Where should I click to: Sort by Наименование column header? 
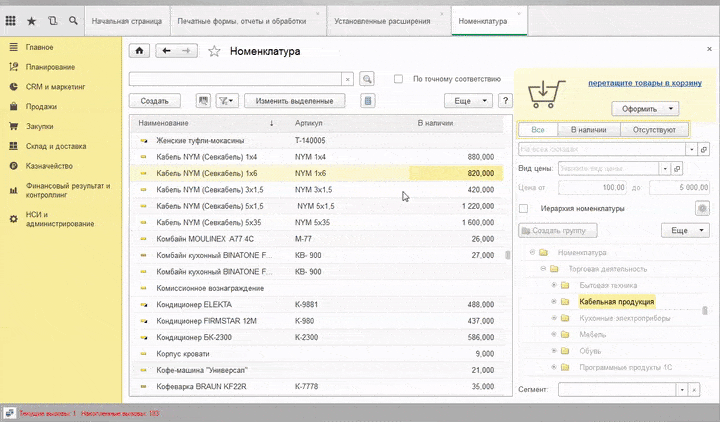[163, 123]
